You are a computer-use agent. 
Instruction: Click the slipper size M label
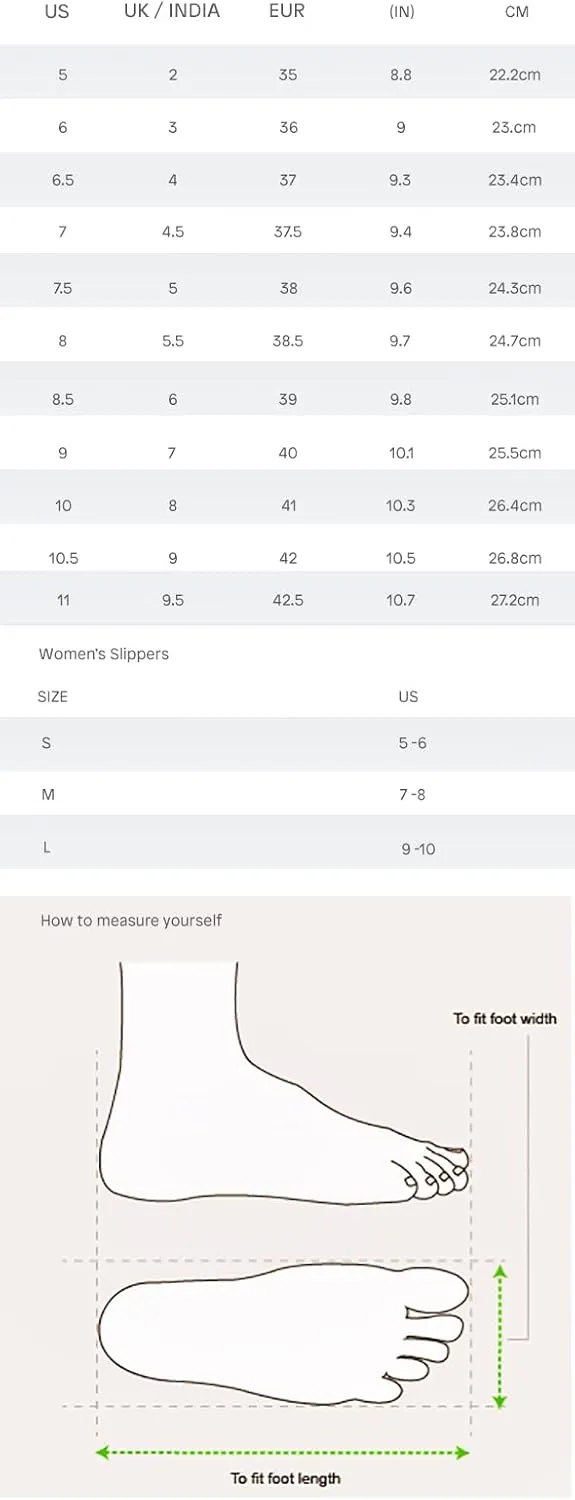pyautogui.click(x=48, y=795)
